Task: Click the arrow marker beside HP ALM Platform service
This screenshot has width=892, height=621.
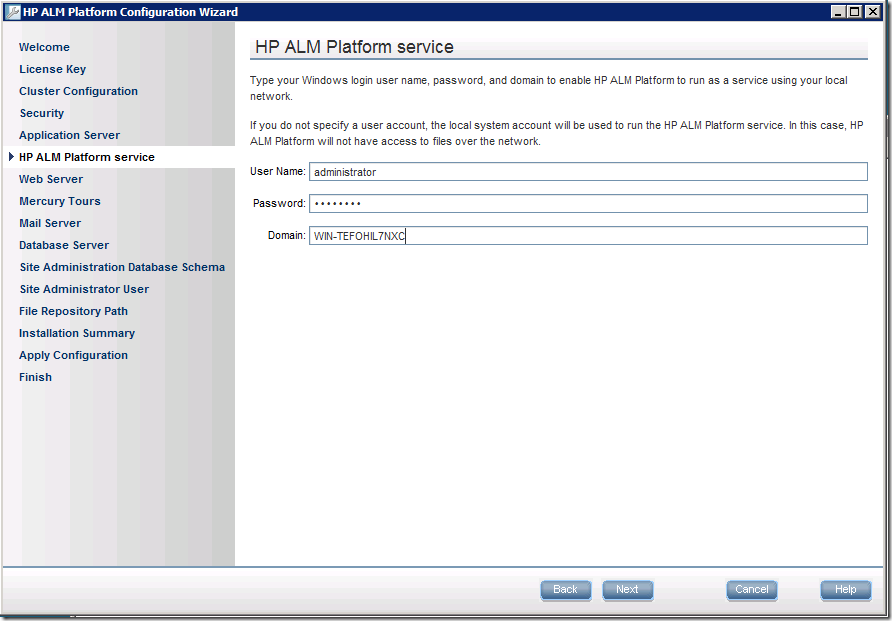Action: (x=11, y=157)
